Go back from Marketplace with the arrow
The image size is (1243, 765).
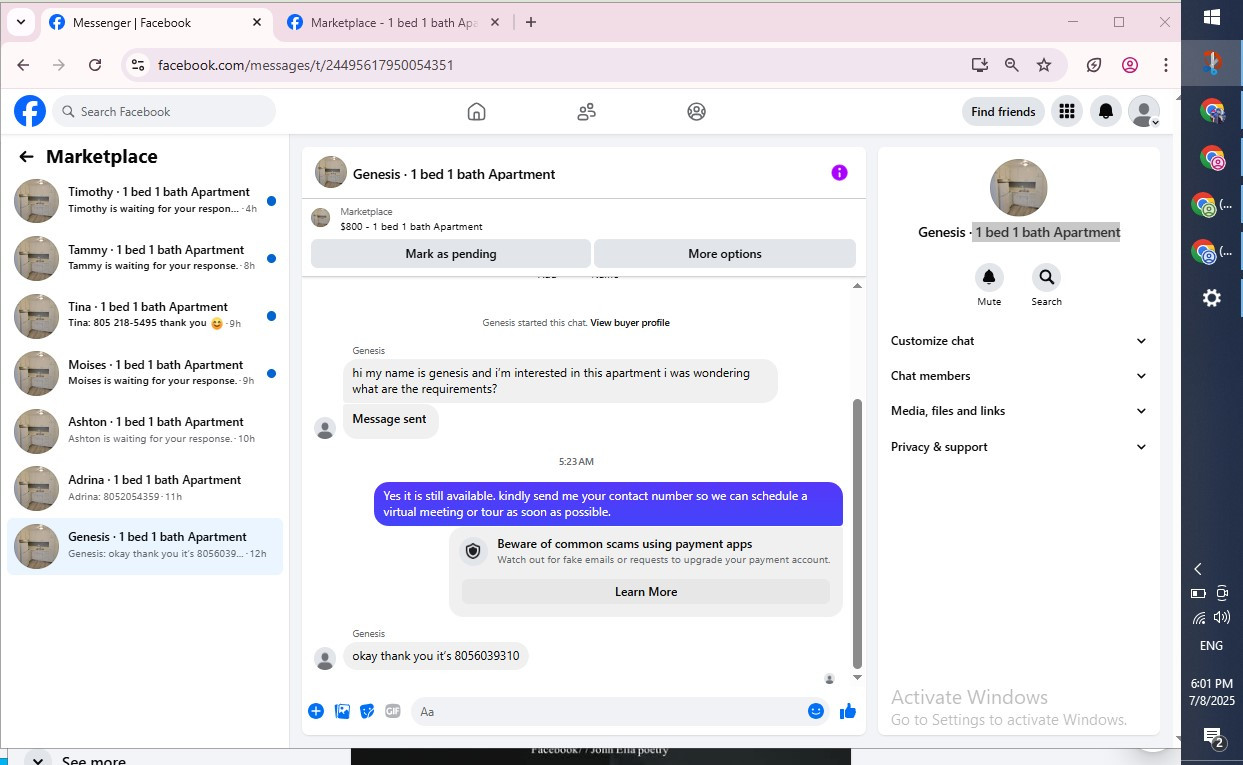[x=26, y=156]
